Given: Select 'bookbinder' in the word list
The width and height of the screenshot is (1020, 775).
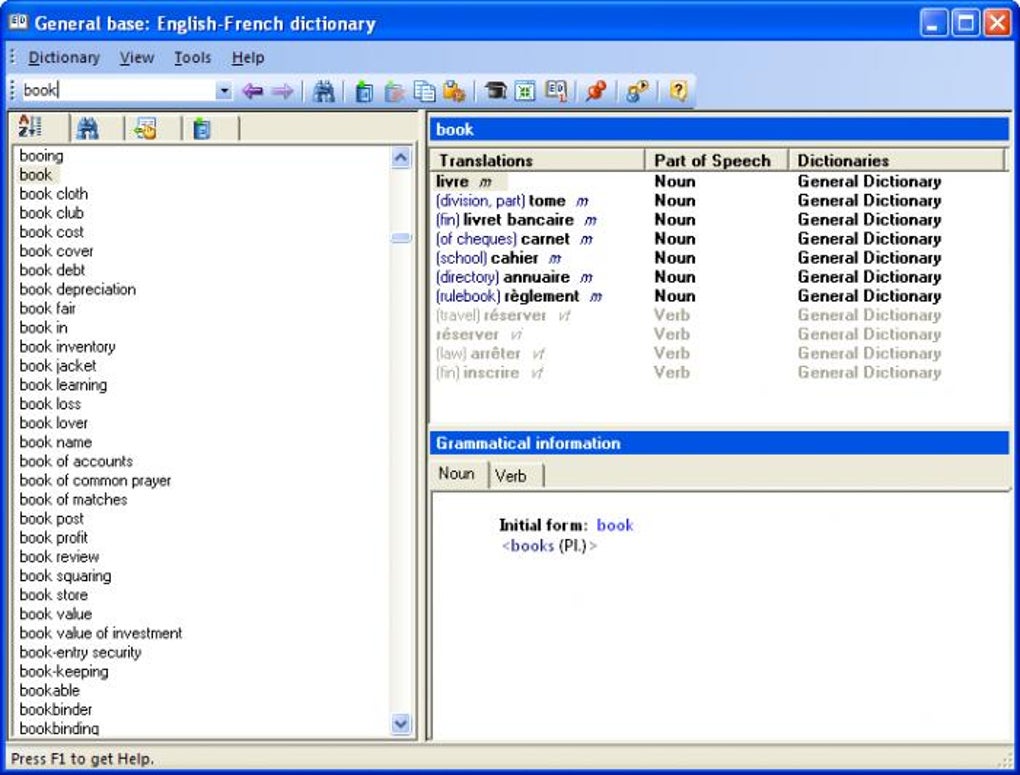Looking at the screenshot, I should (56, 710).
